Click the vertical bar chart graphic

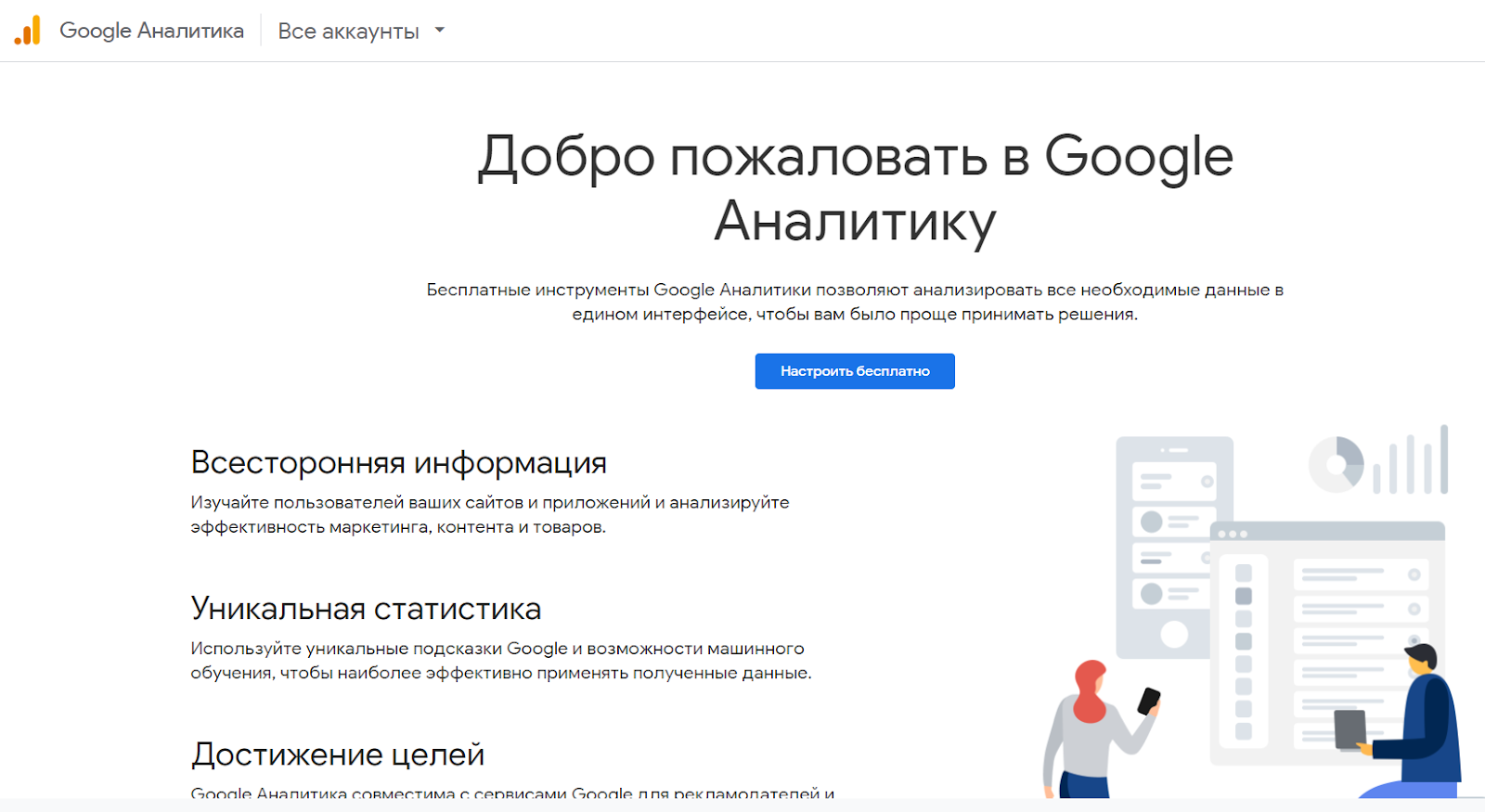coord(1410,461)
